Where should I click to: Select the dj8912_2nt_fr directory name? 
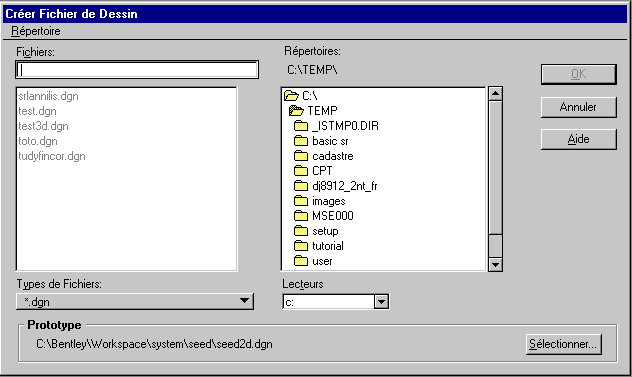tap(345, 186)
